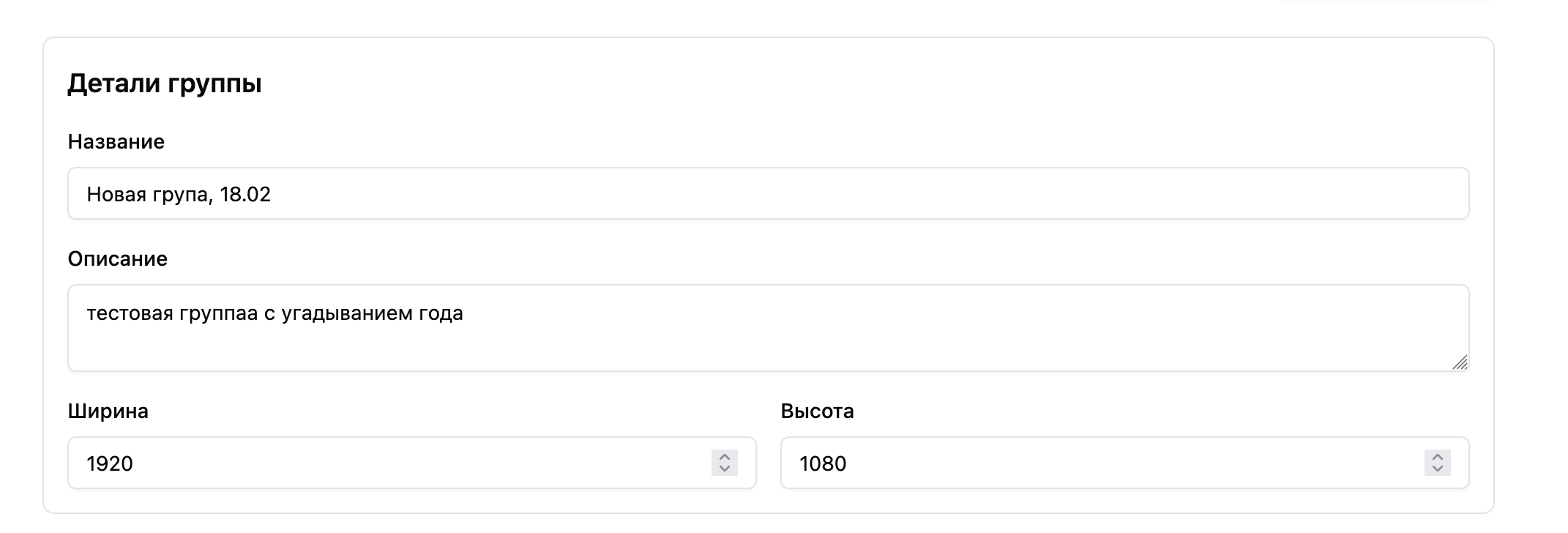This screenshot has width=1568, height=533.
Task: Click the Высота field label
Action: click(817, 411)
